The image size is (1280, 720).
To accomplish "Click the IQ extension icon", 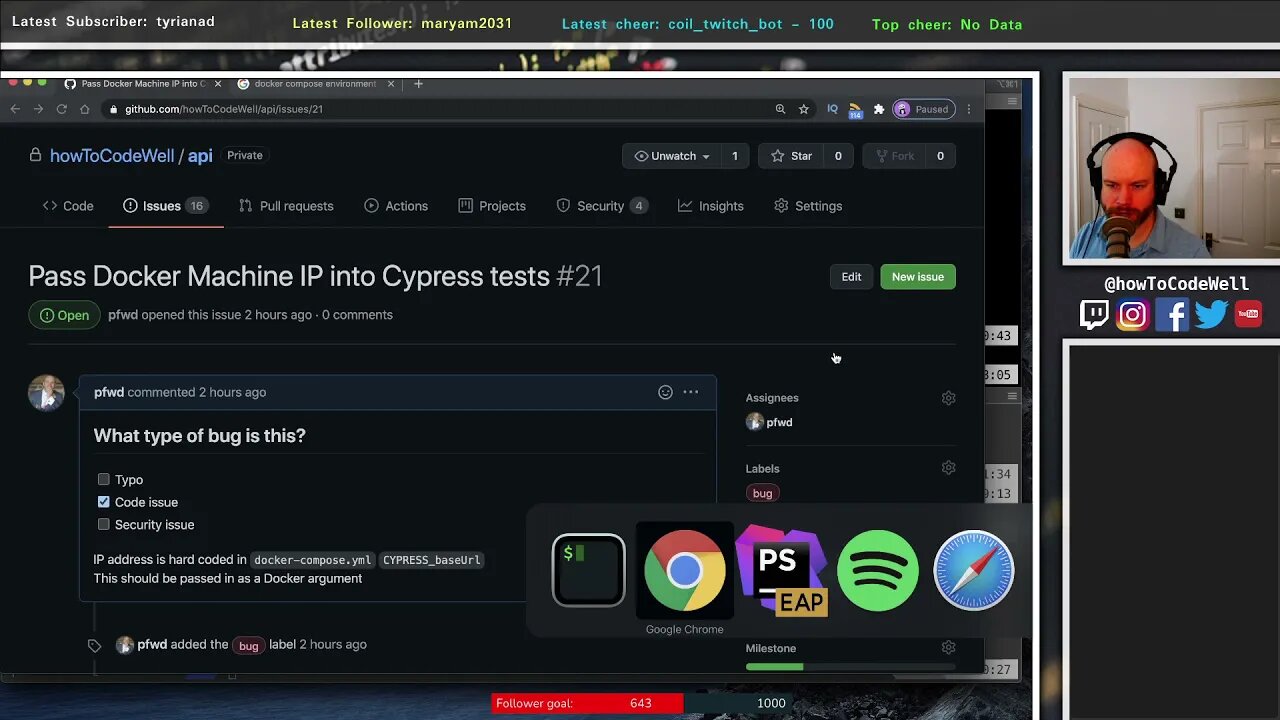I will coord(832,109).
